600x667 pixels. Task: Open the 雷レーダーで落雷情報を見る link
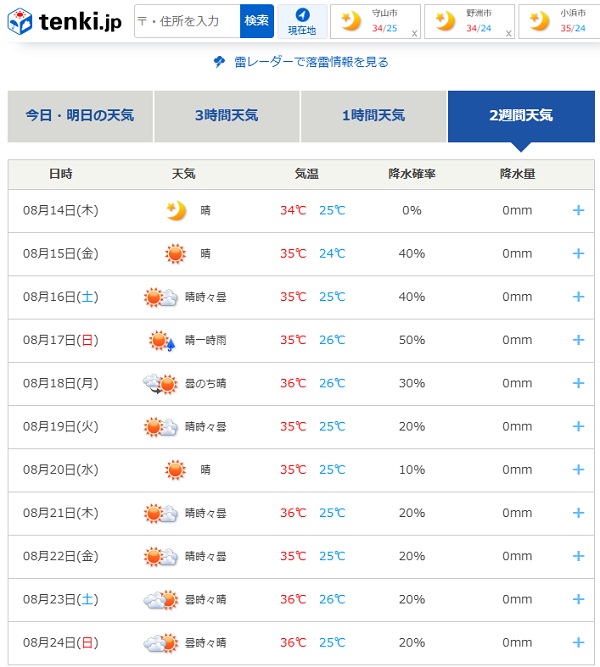[x=311, y=62]
